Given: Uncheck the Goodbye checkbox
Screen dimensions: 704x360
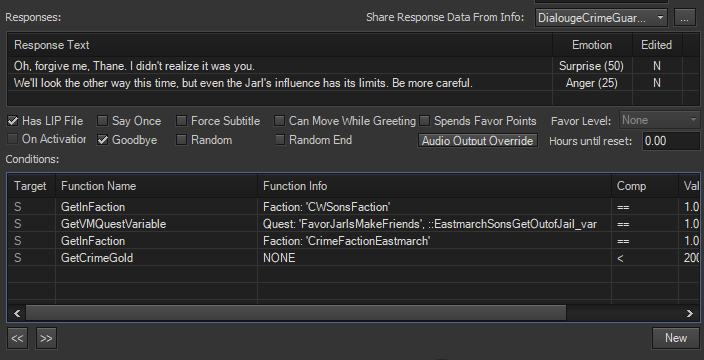Looking at the screenshot, I should coord(103,140).
